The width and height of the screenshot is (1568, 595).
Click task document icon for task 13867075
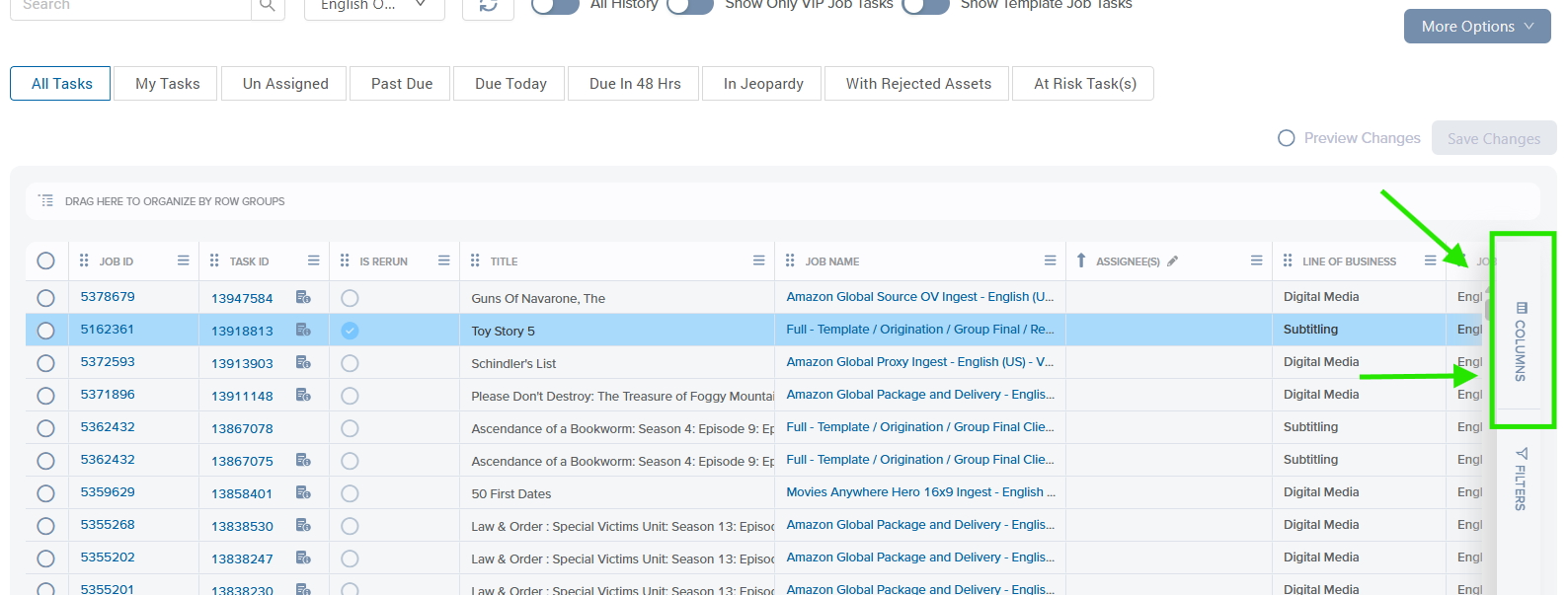pyautogui.click(x=303, y=460)
